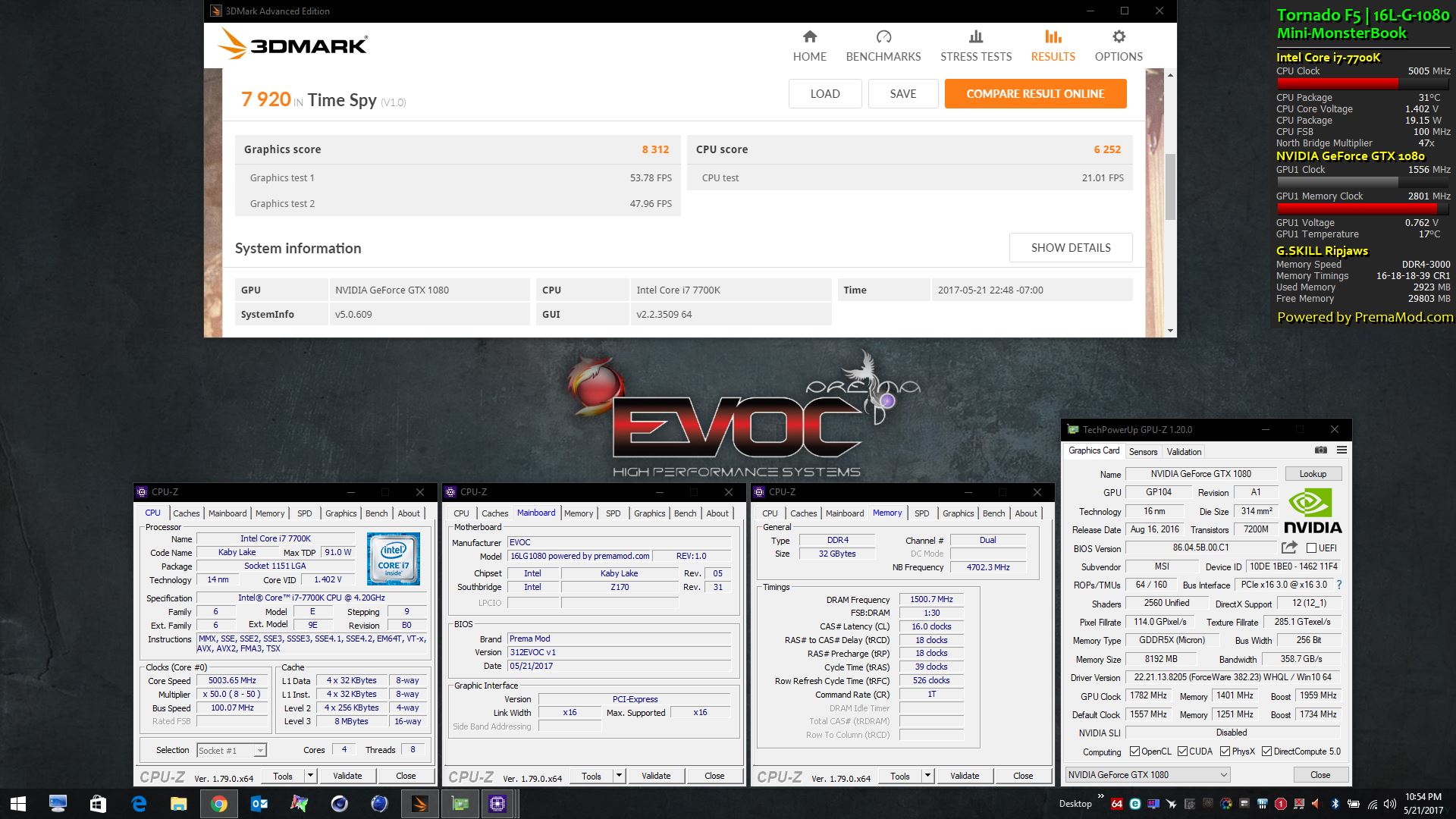Toggle the UEFI checkbox in GPU-Z
The height and width of the screenshot is (819, 1456).
[x=1312, y=548]
